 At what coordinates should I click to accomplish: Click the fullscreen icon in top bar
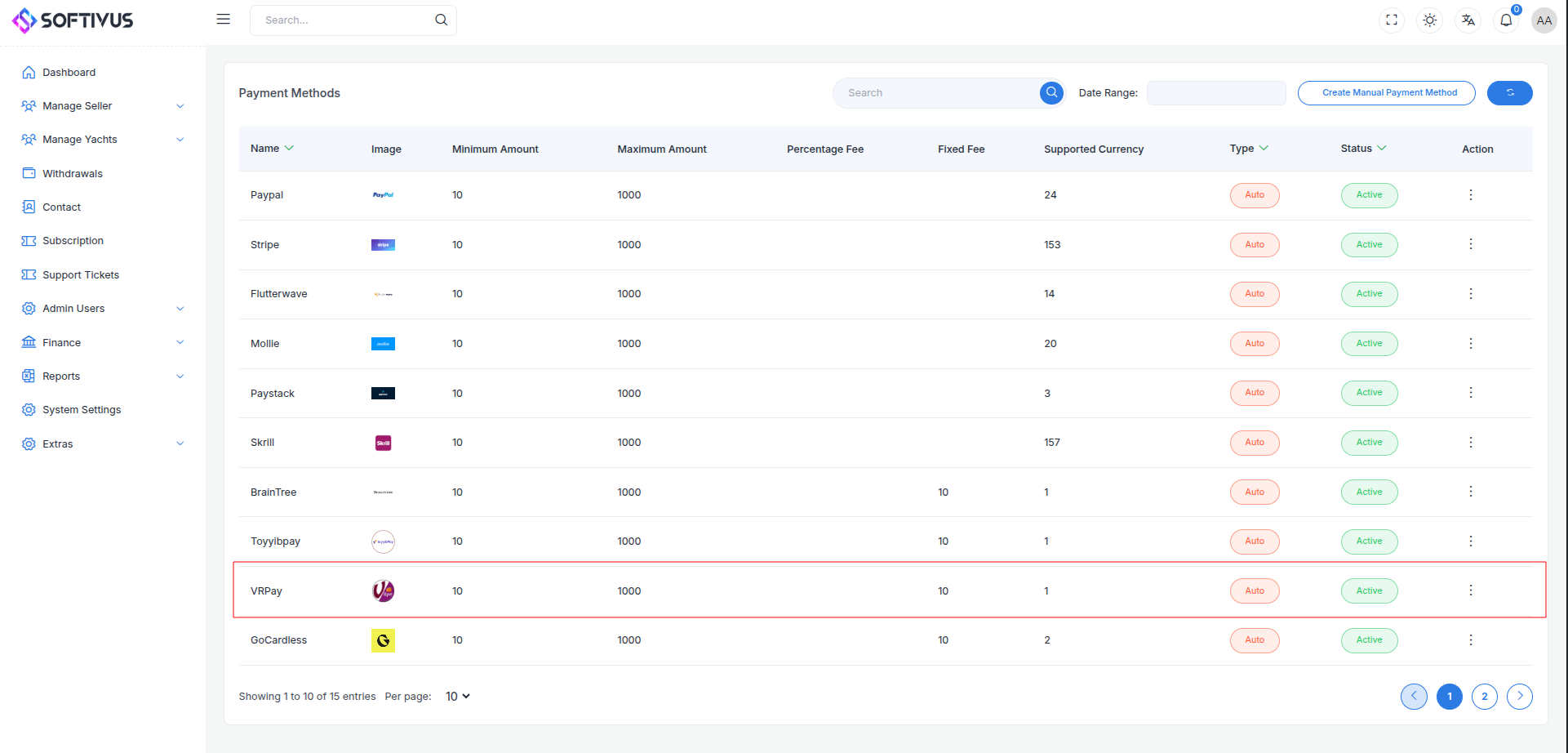click(x=1392, y=20)
